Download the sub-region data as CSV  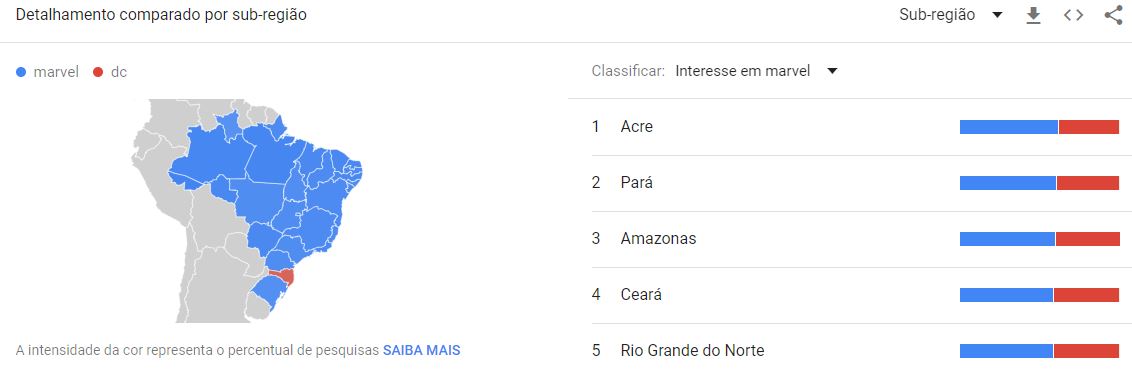pos(1034,15)
